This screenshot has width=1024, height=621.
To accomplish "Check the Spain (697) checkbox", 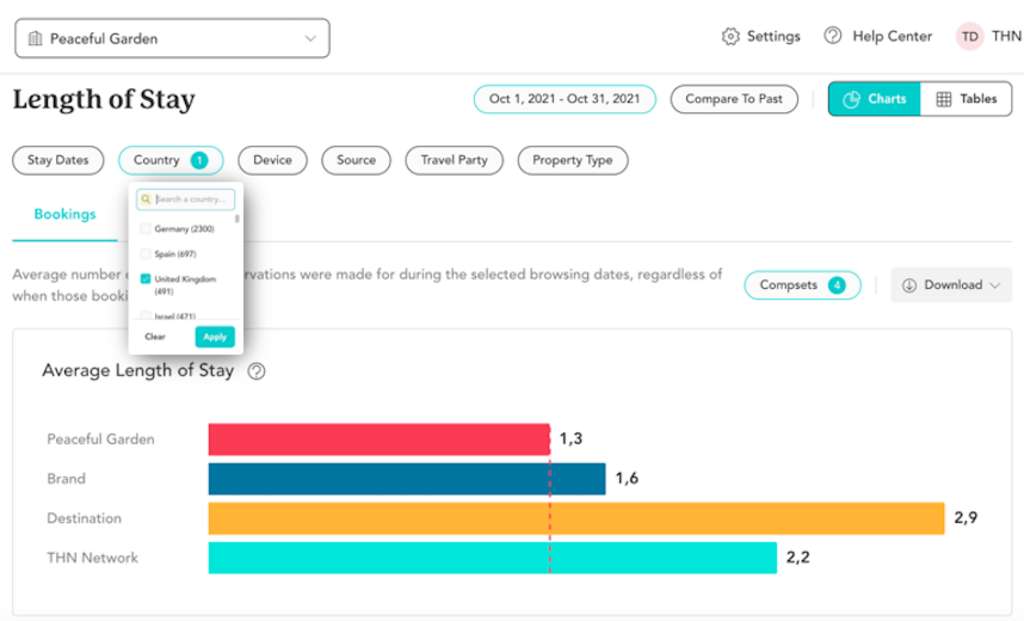I will point(146,253).
